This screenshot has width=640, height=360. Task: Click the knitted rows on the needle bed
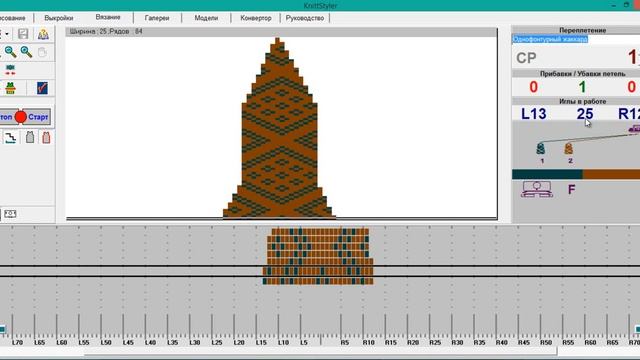click(x=318, y=256)
